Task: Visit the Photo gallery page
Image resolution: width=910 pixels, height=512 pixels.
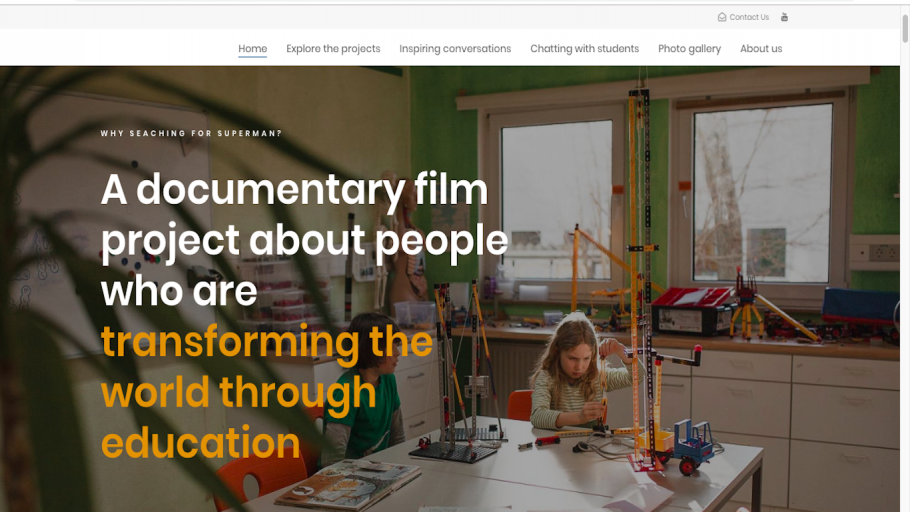Action: tap(689, 49)
